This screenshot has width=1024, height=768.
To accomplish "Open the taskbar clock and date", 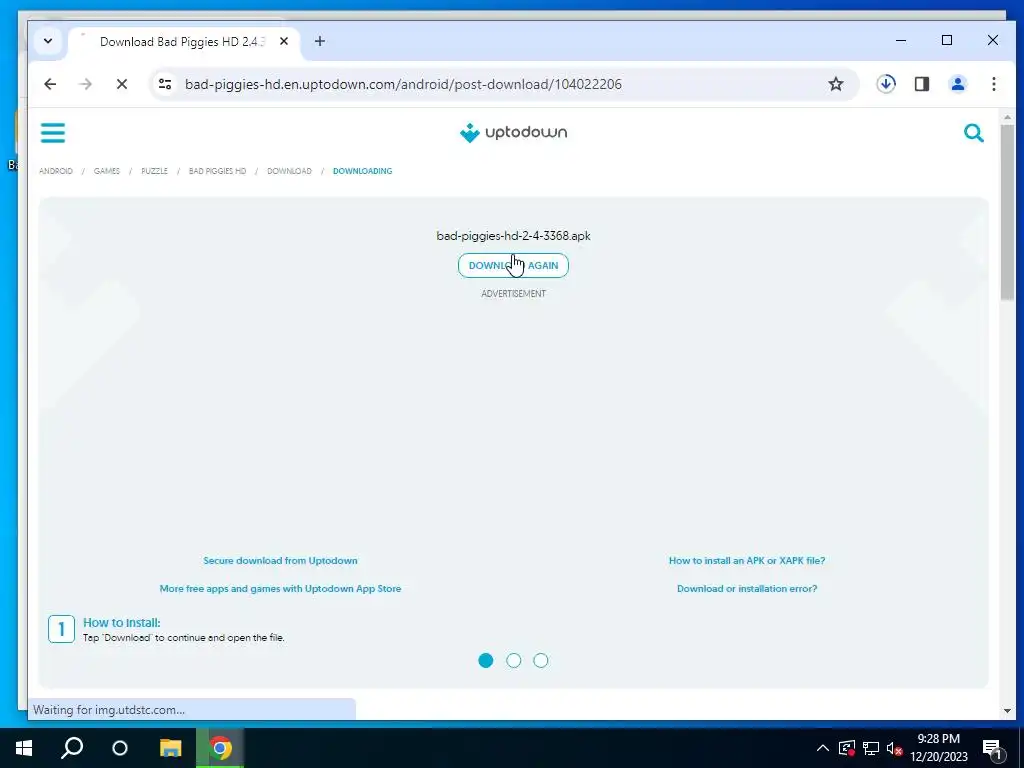I will pos(938,748).
